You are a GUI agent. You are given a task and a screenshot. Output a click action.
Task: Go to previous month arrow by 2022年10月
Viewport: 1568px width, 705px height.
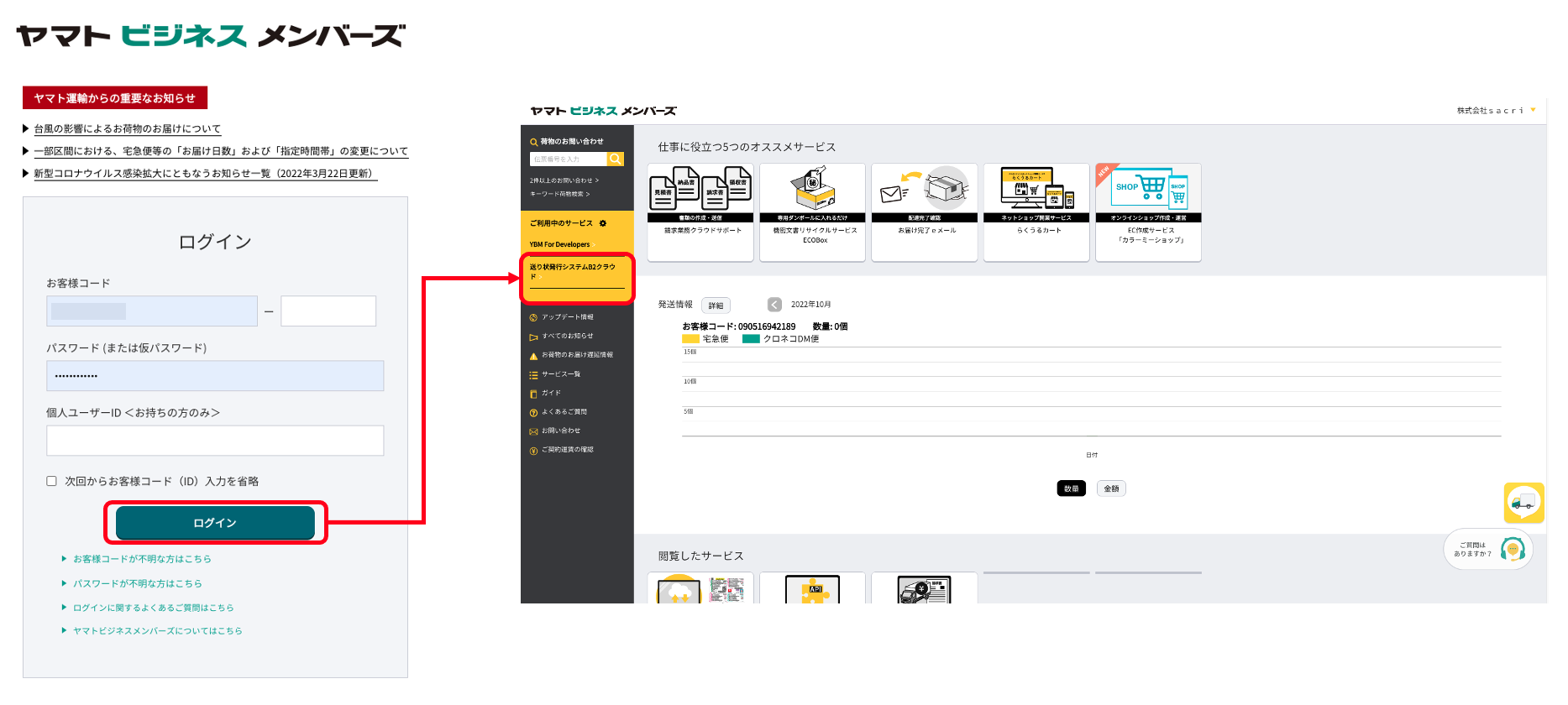[x=774, y=305]
